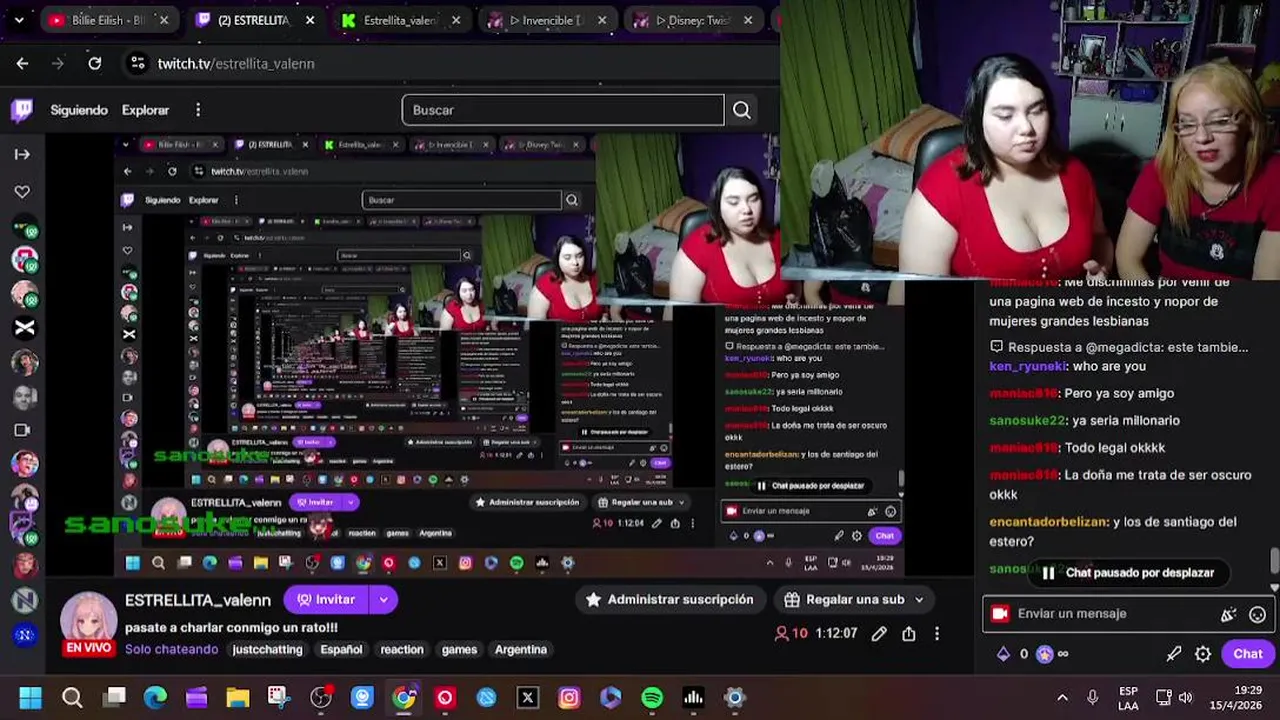
Task: Select the justcchatting tag
Action: coord(267,649)
